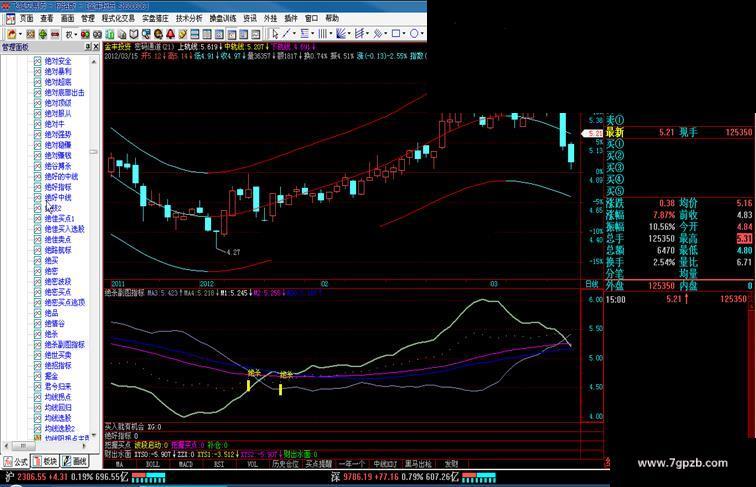Switch to the VOL indicator tab

click(x=252, y=464)
